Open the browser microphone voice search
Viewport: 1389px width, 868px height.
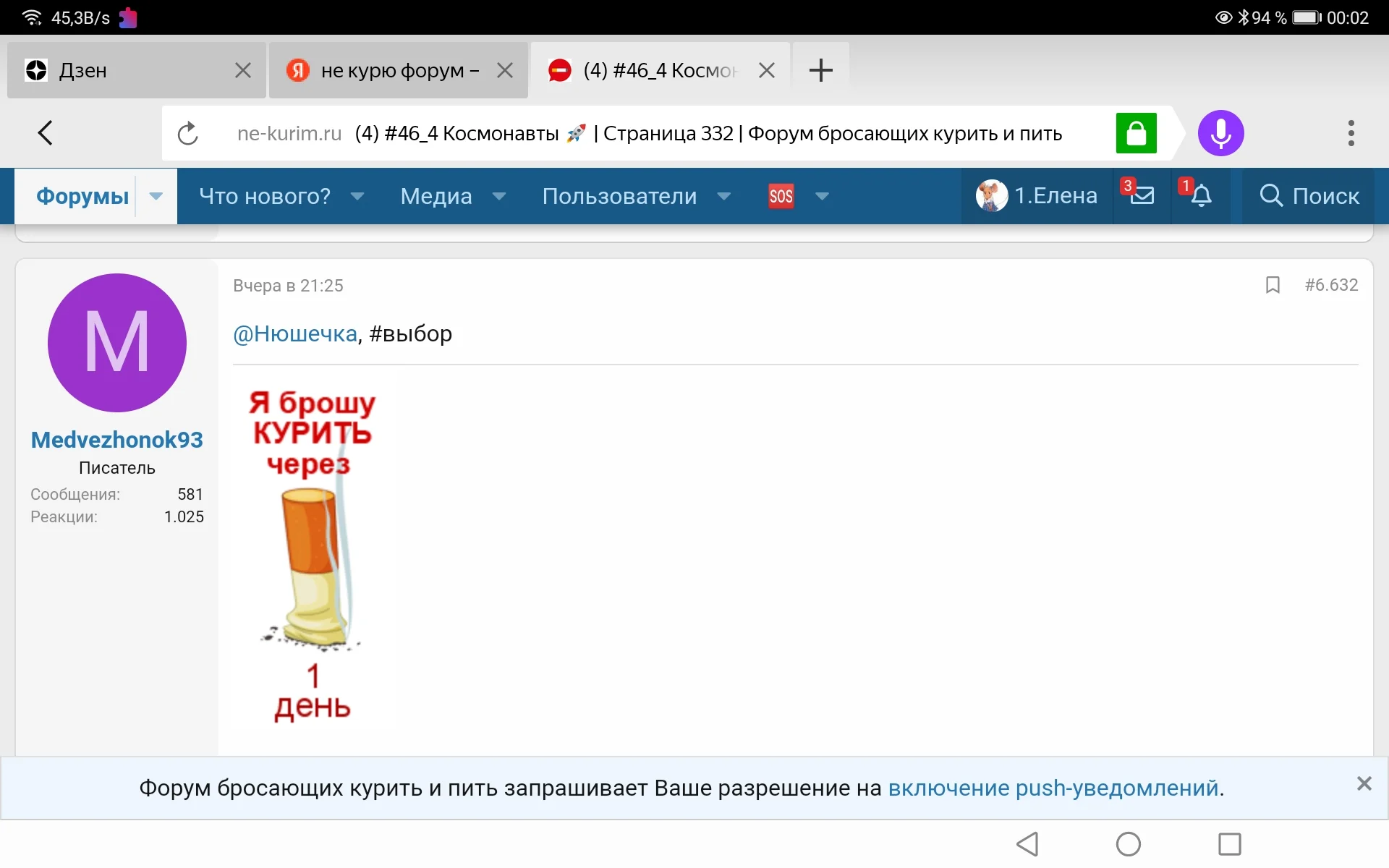coord(1221,132)
